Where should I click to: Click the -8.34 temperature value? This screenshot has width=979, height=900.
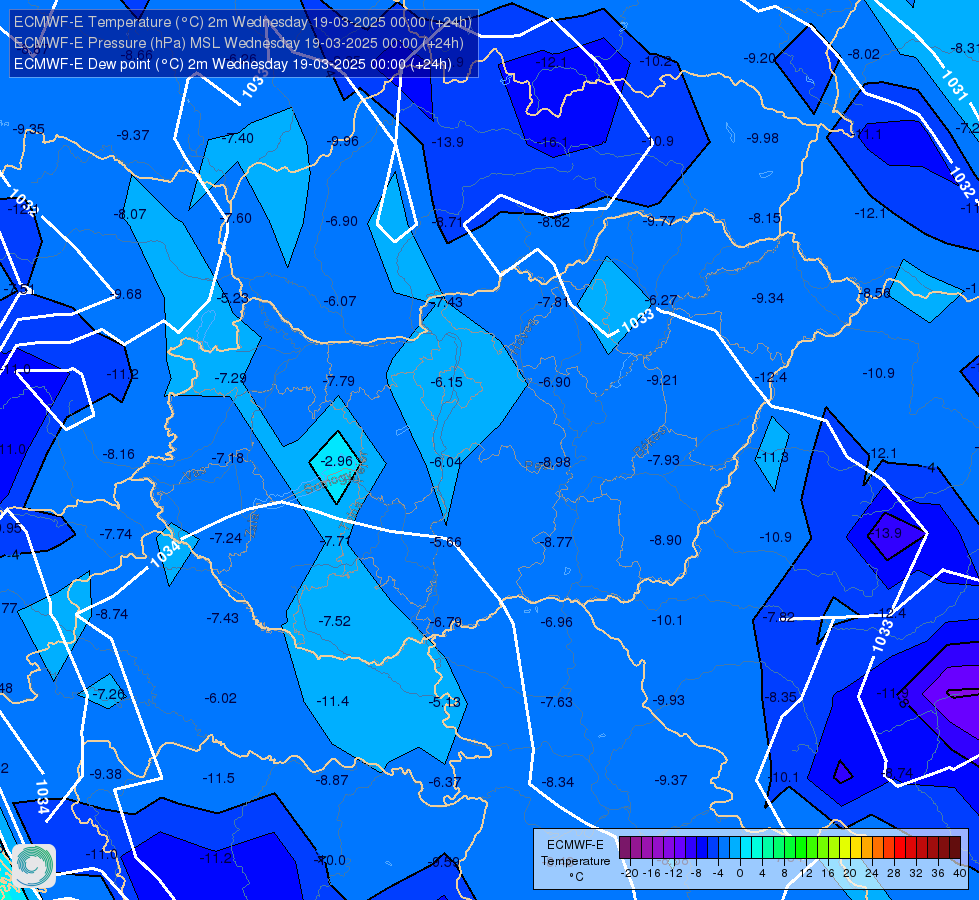click(x=557, y=781)
